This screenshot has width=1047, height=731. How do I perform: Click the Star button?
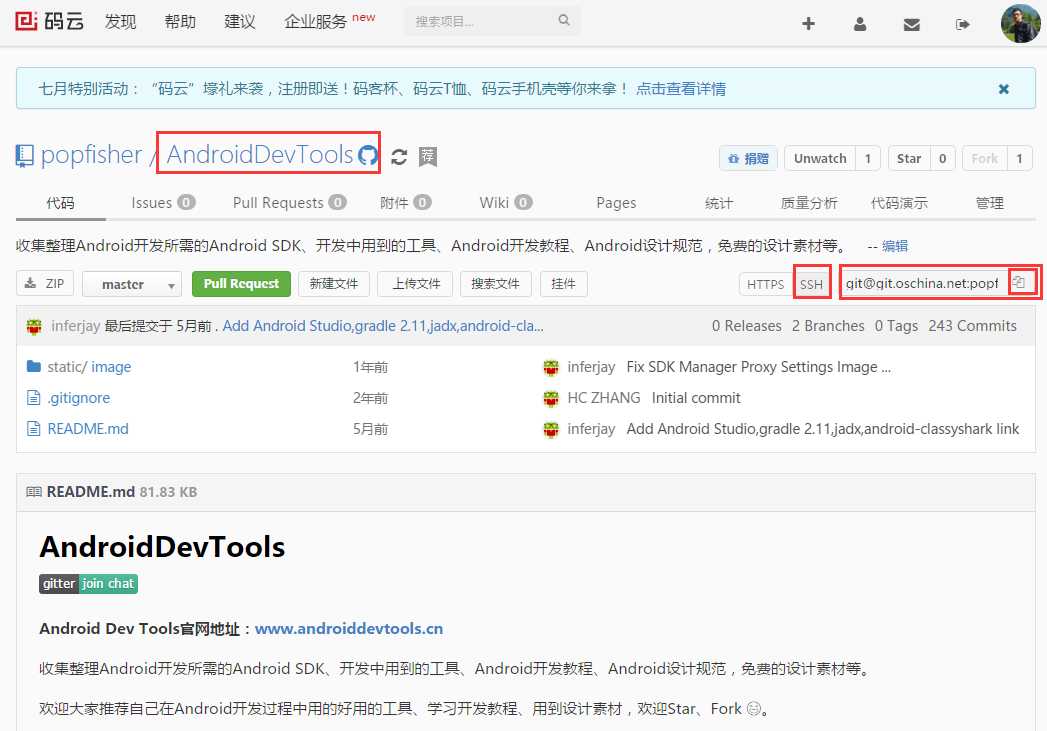click(909, 159)
